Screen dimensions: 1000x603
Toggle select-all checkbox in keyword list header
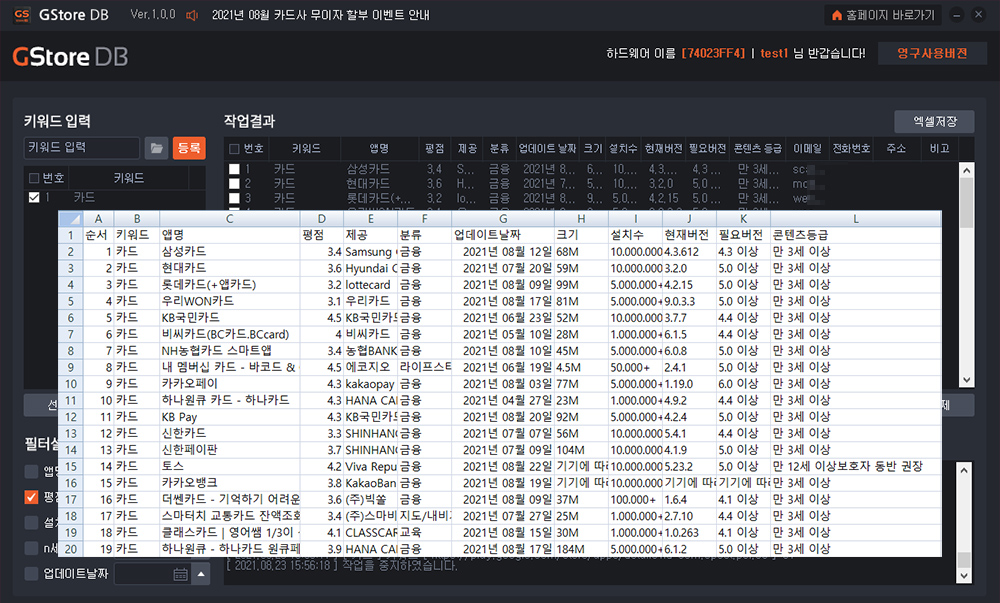point(34,178)
